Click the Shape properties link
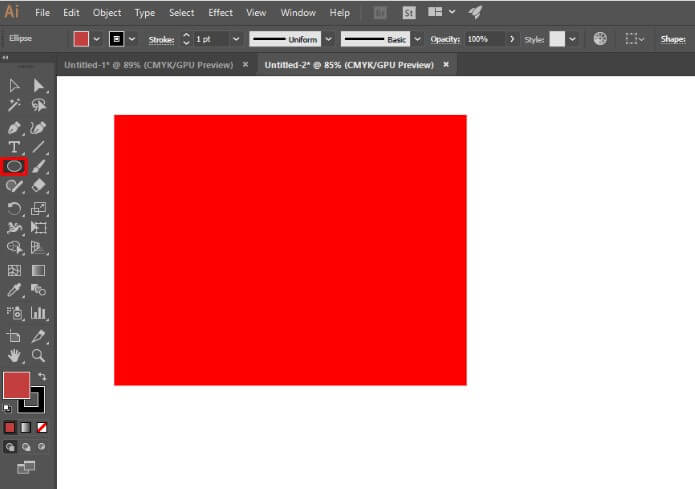This screenshot has width=695, height=489. [673, 39]
